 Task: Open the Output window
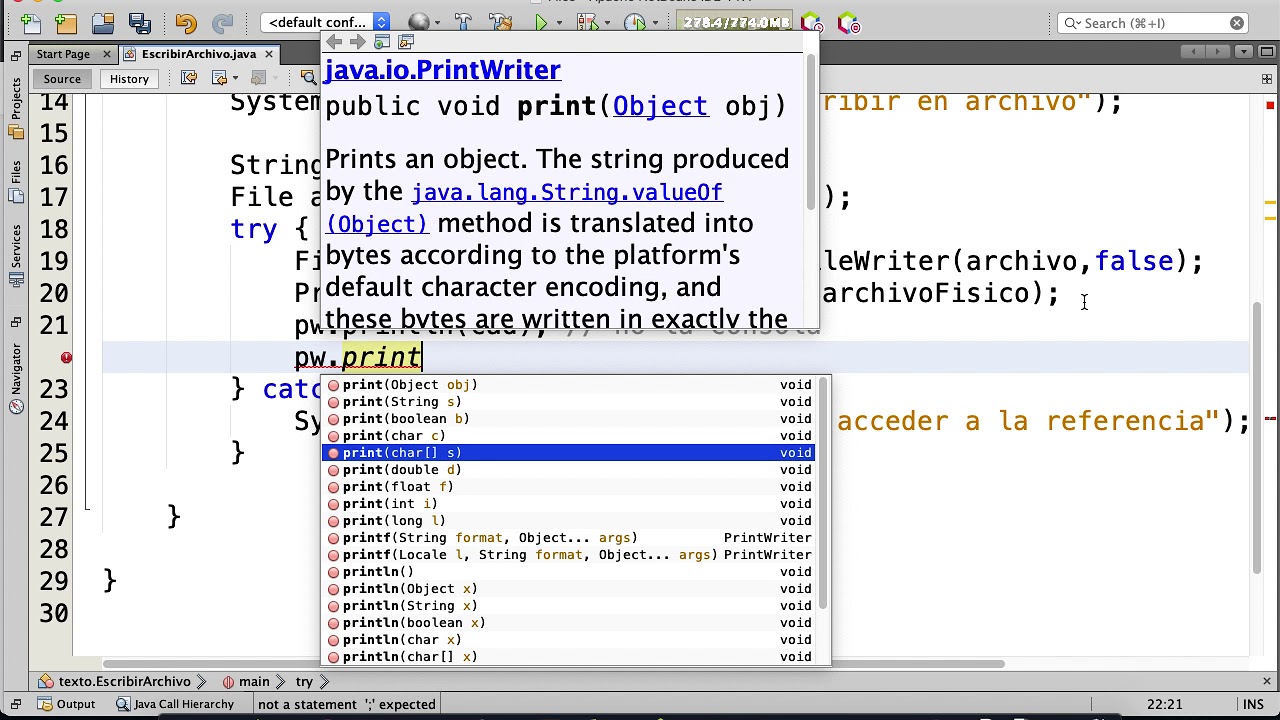66,705
